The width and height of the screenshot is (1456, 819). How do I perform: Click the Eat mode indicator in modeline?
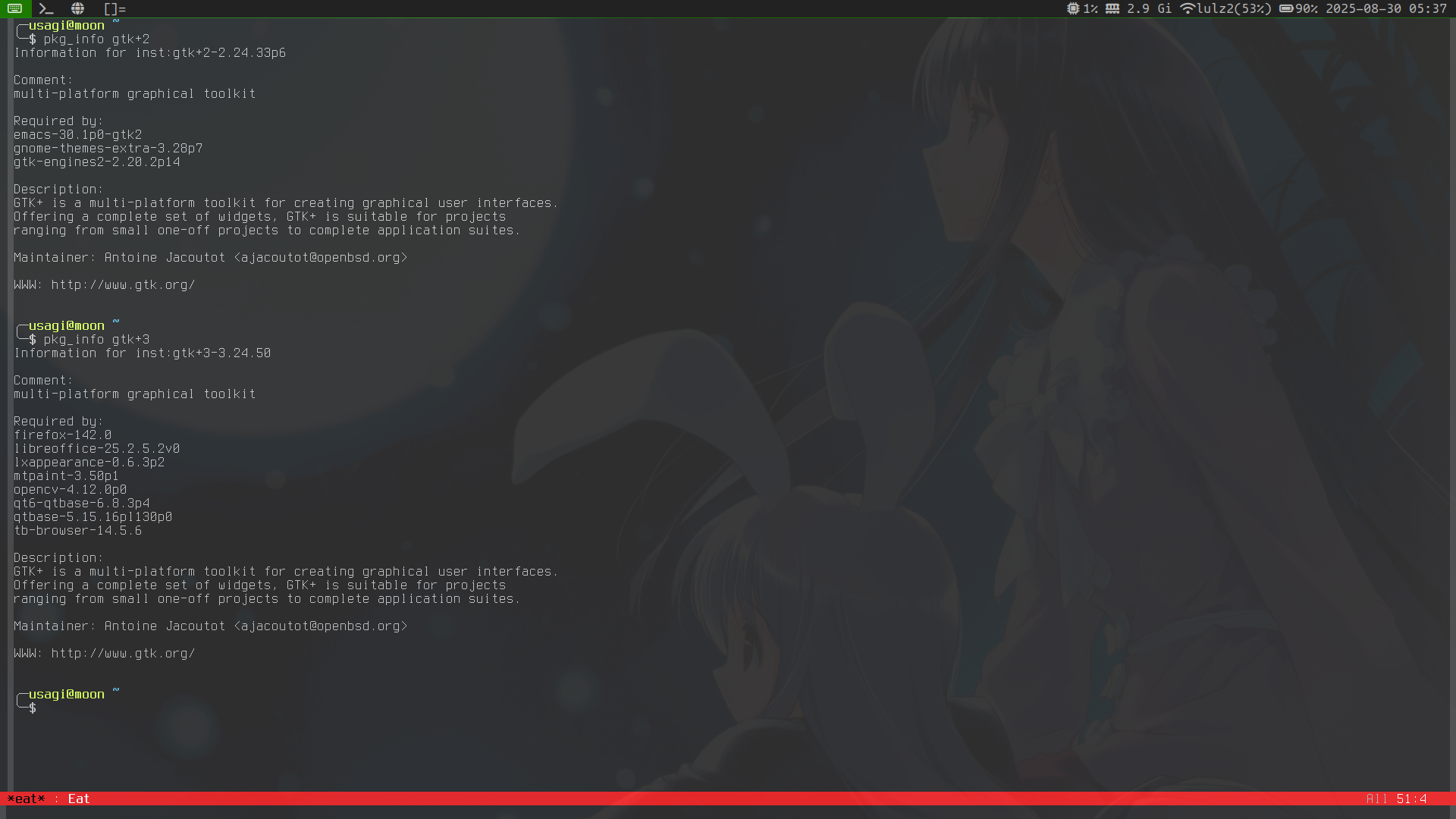[x=79, y=799]
